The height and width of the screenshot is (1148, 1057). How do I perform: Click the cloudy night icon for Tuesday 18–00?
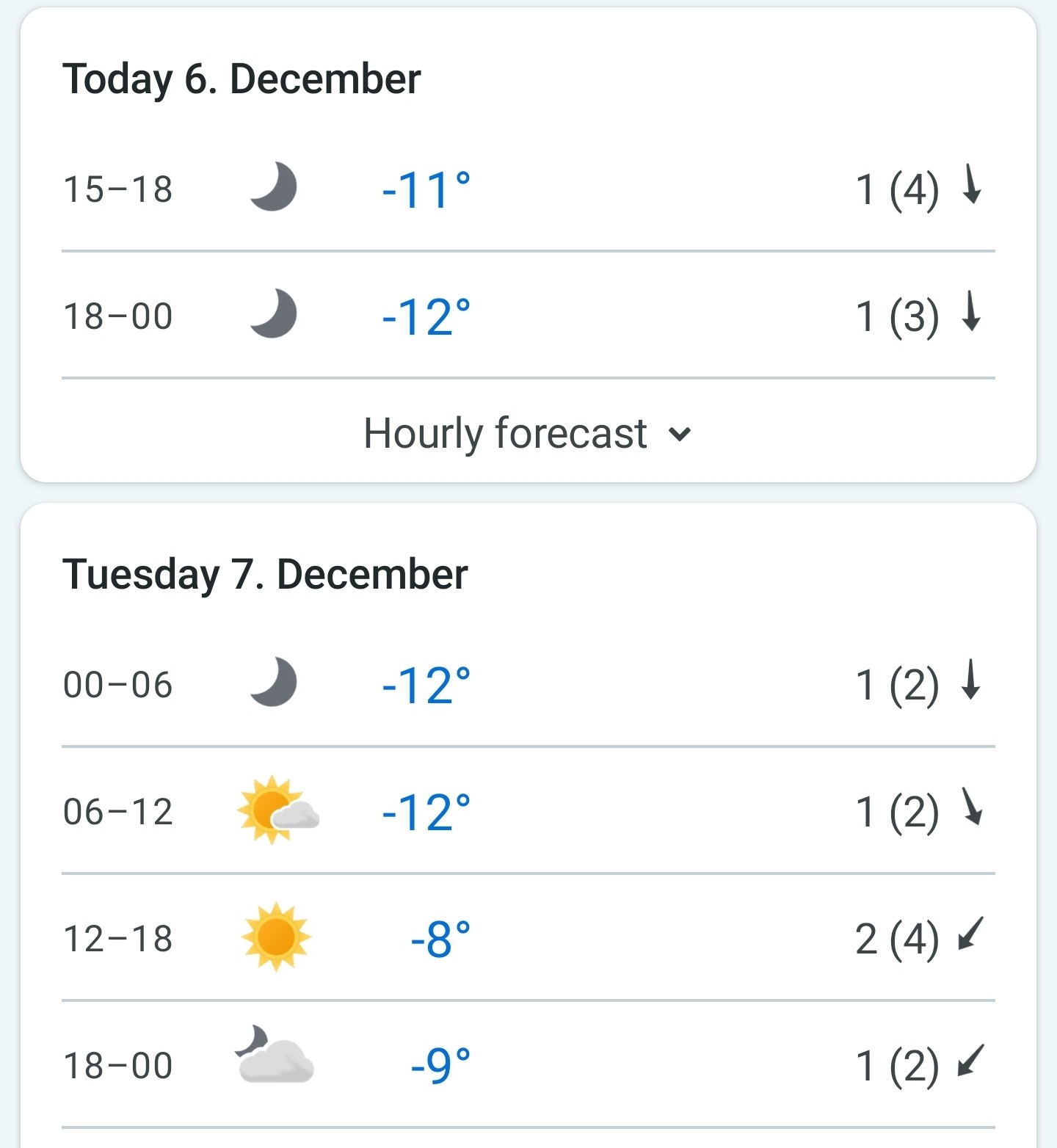click(275, 1055)
